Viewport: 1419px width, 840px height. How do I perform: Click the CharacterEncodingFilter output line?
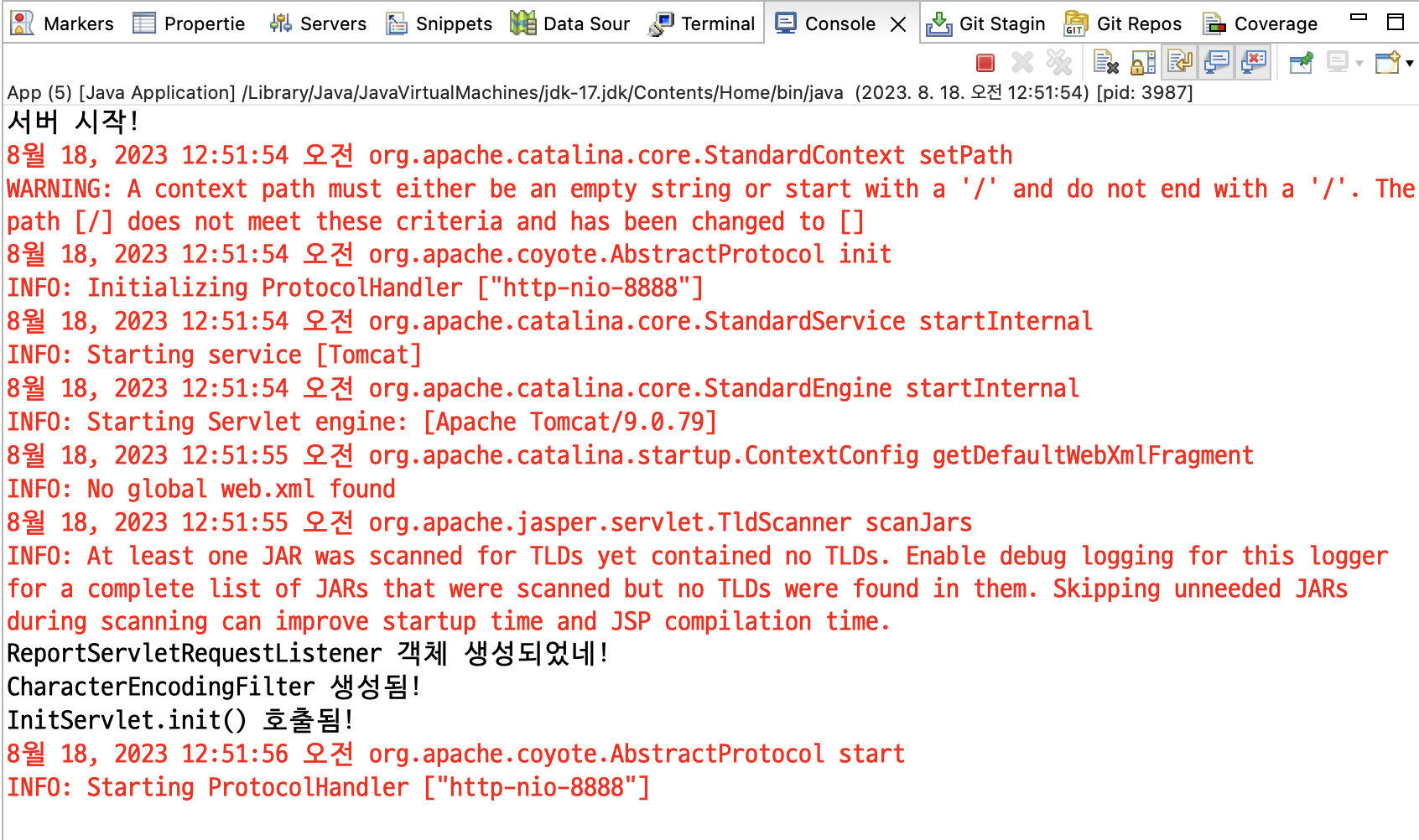pos(214,687)
